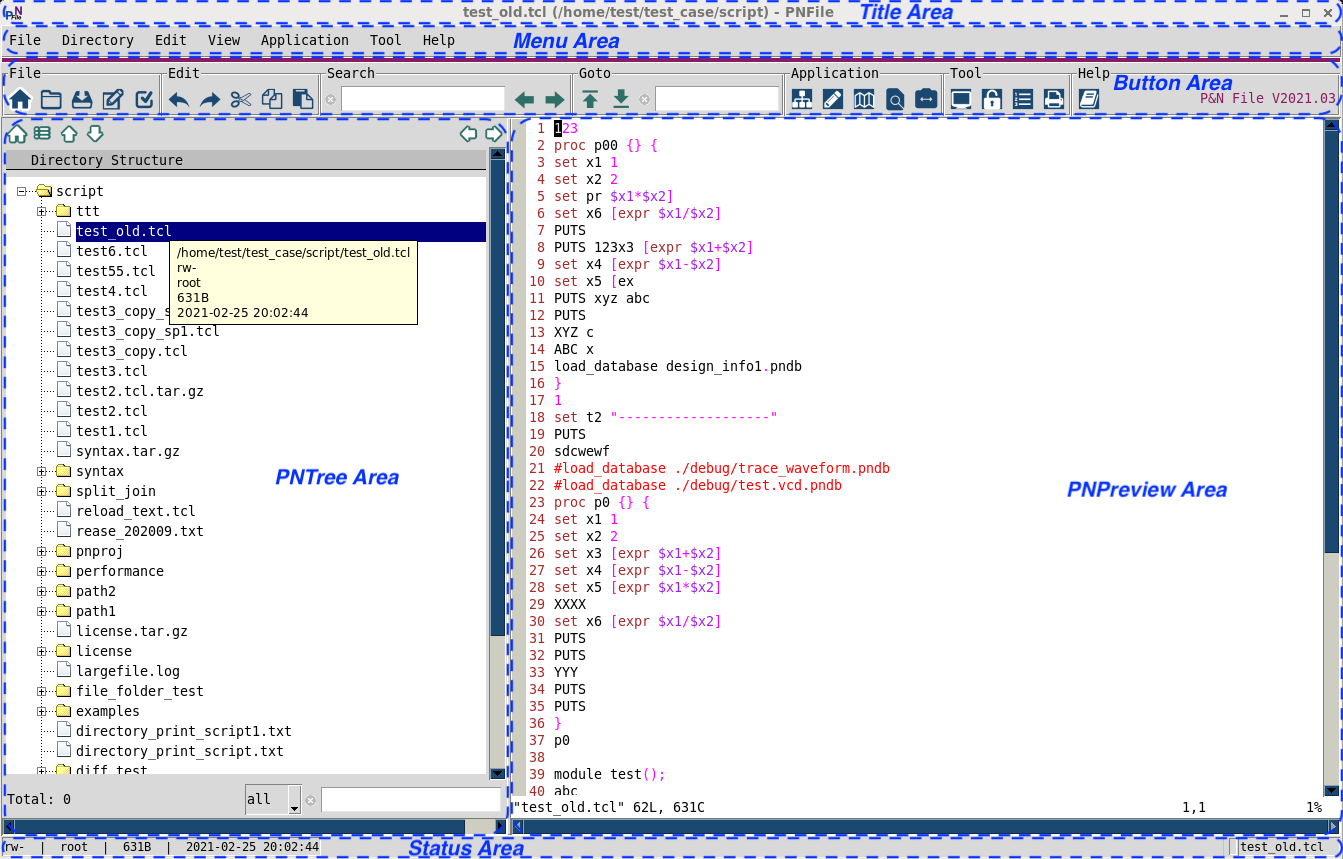The width and height of the screenshot is (1343, 859).
Task: Jump to file top with Goto up arrow
Action: [591, 99]
